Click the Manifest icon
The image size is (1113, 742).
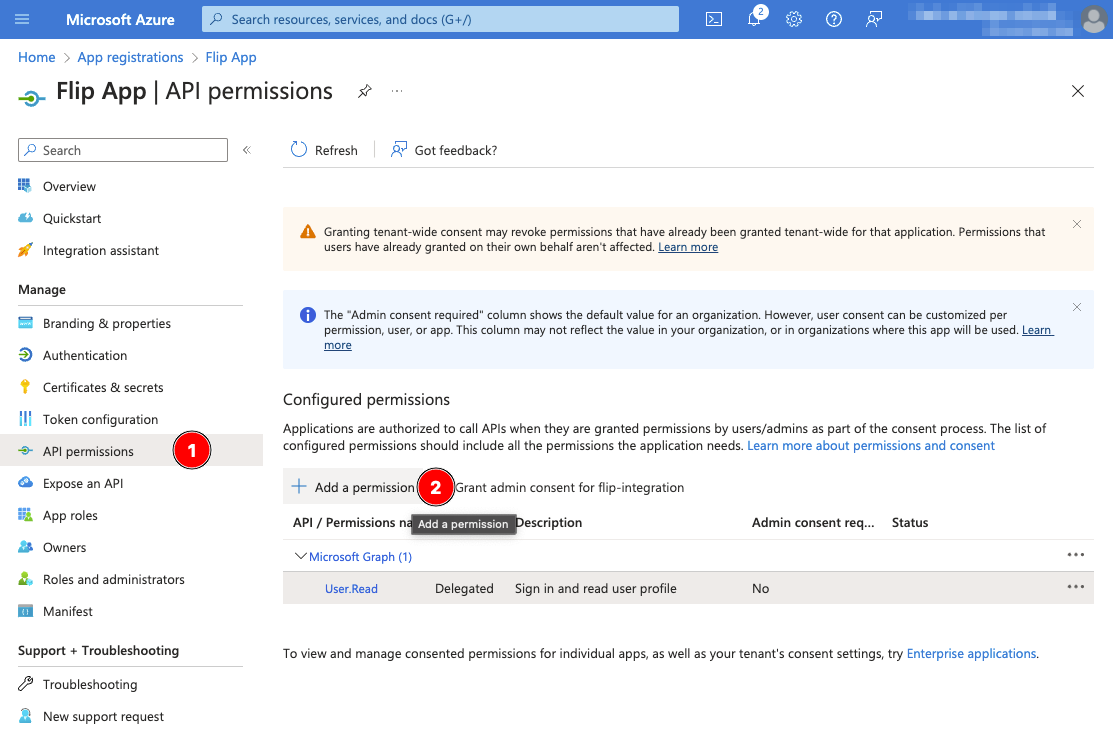(25, 611)
